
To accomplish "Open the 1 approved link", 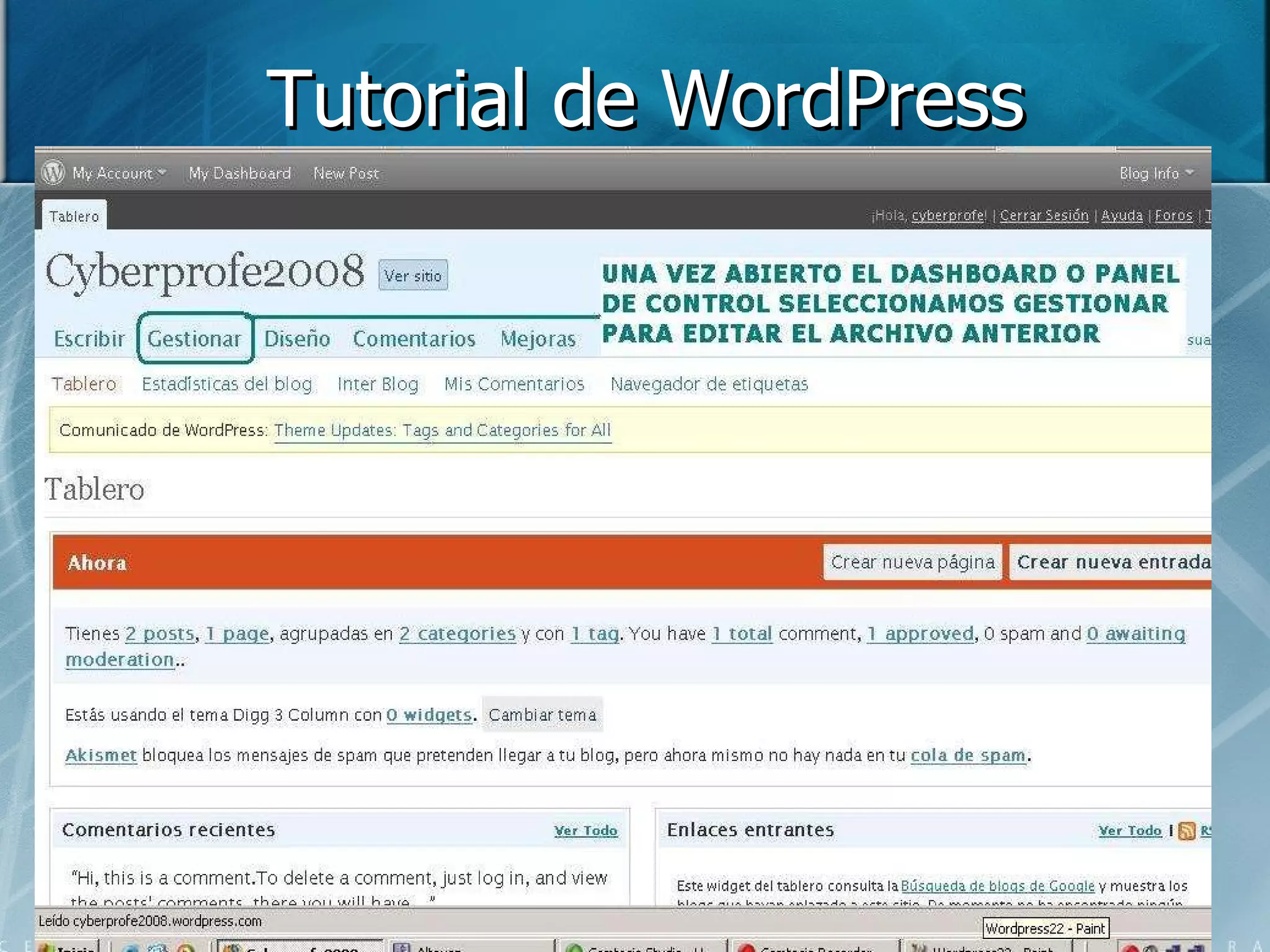I will tap(921, 634).
